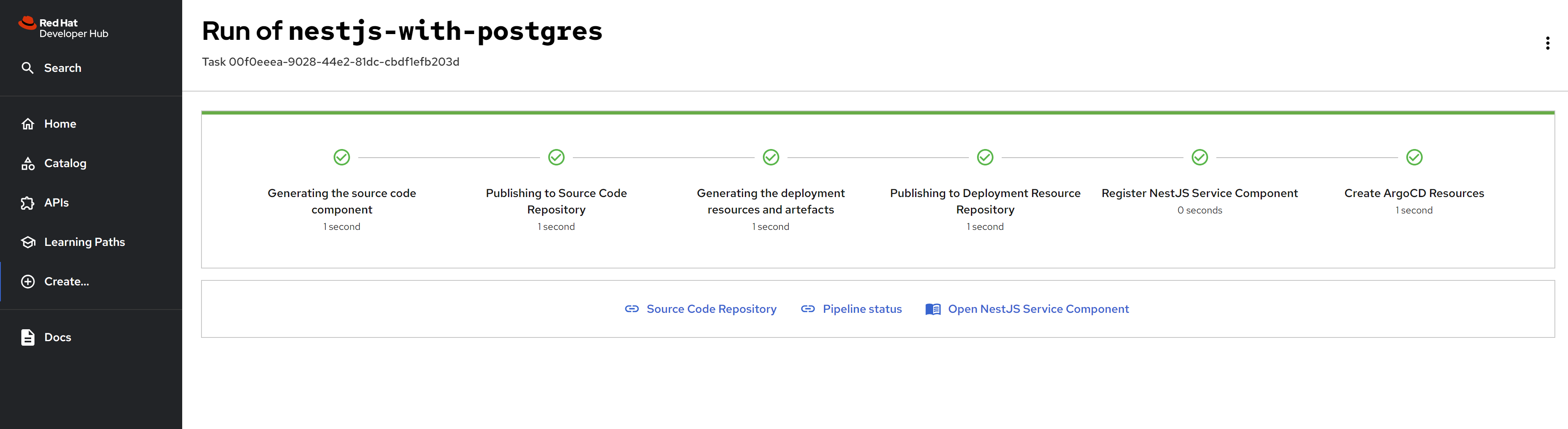Expand the 'Create ArgoCD Resources' step
Screen dimensions: 1568x429
(x=1413, y=193)
